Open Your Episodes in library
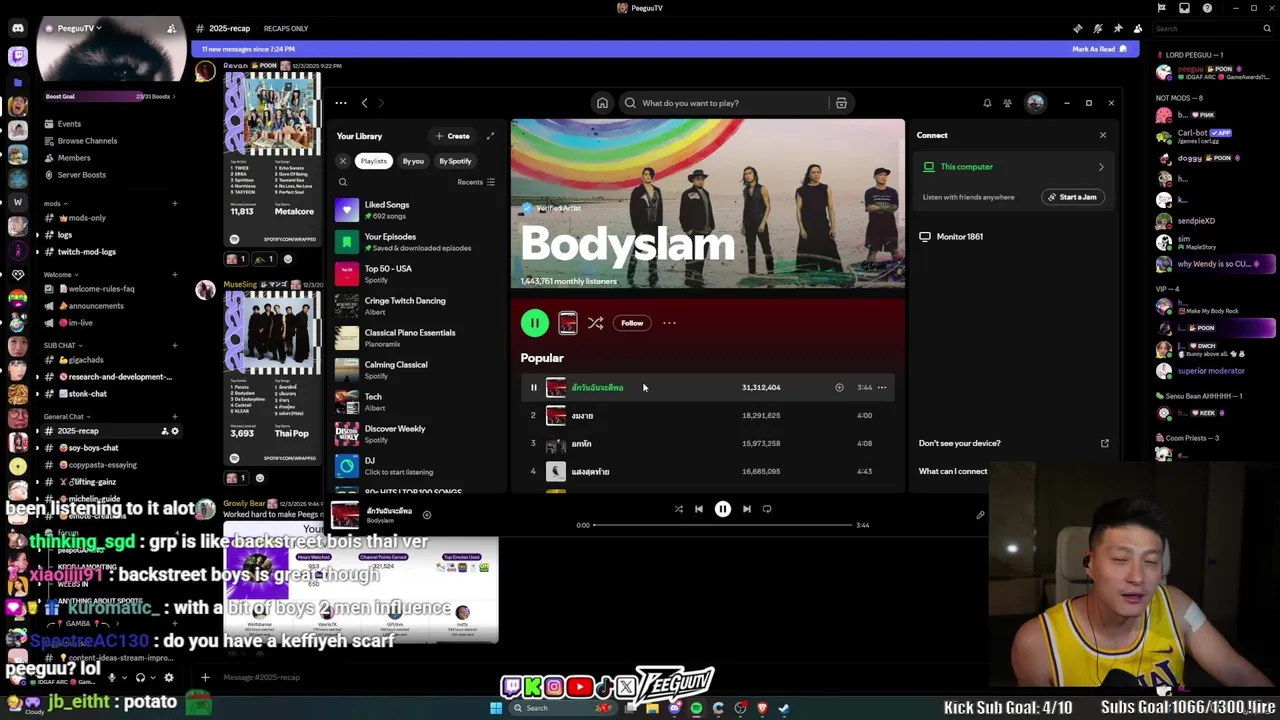1280x720 pixels. pos(417,242)
